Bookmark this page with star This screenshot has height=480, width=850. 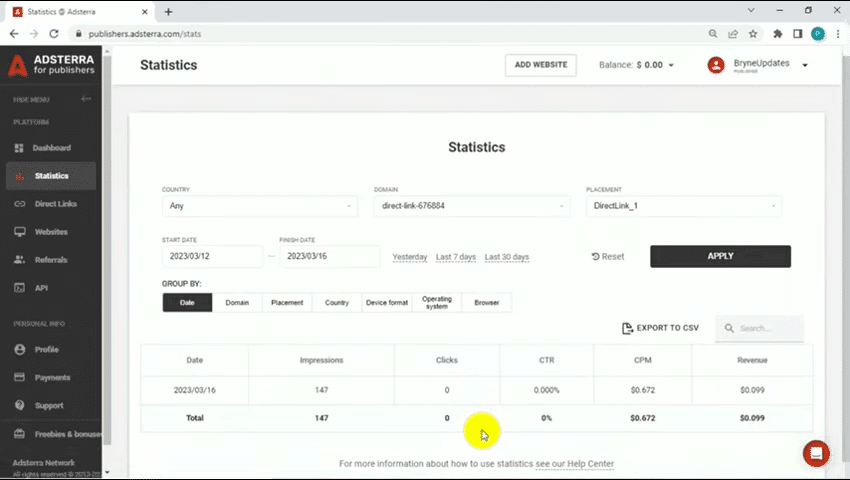pos(753,34)
